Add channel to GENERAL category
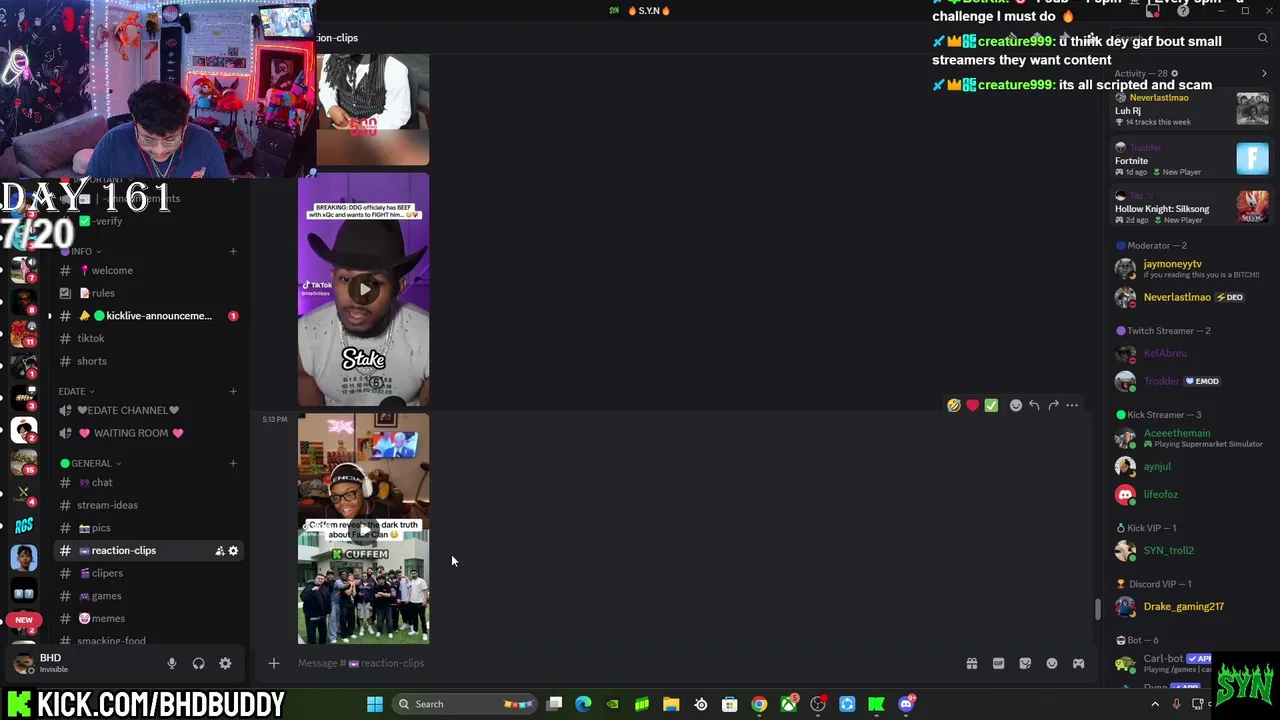Screen dimensions: 1280x720 pos(233,463)
